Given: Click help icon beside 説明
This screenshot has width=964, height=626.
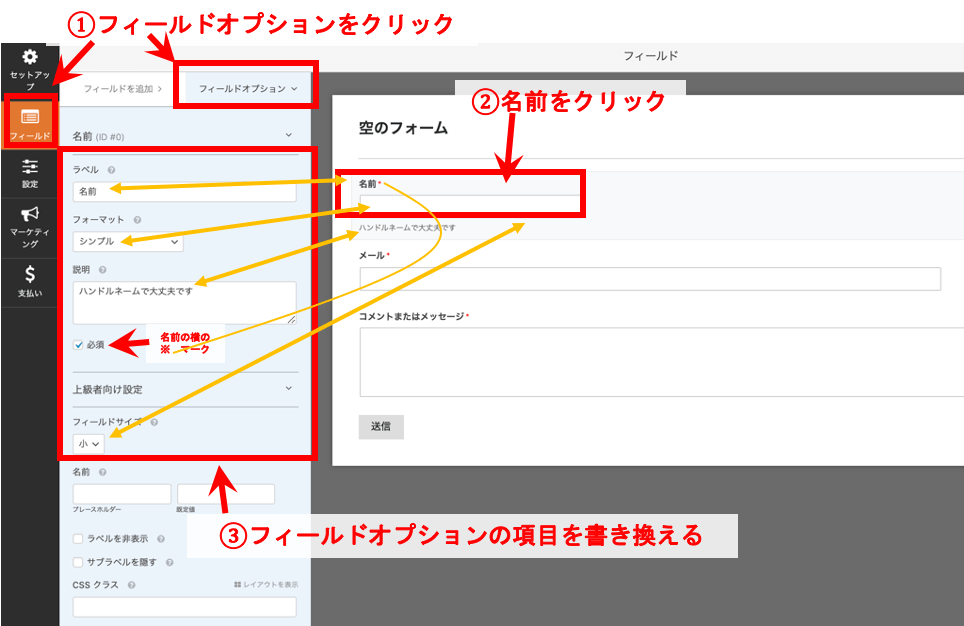Looking at the screenshot, I should pyautogui.click(x=103, y=270).
